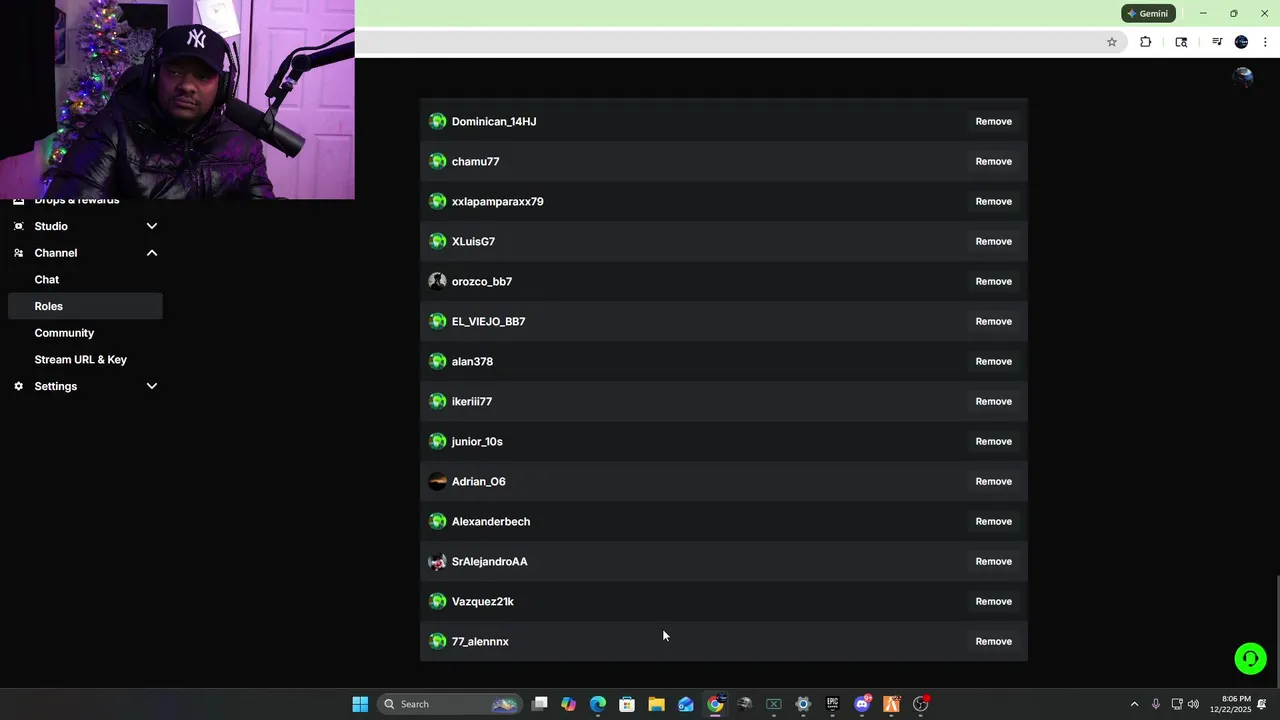This screenshot has width=1280, height=720.
Task: Open Outlook from the taskbar
Action: 686,704
